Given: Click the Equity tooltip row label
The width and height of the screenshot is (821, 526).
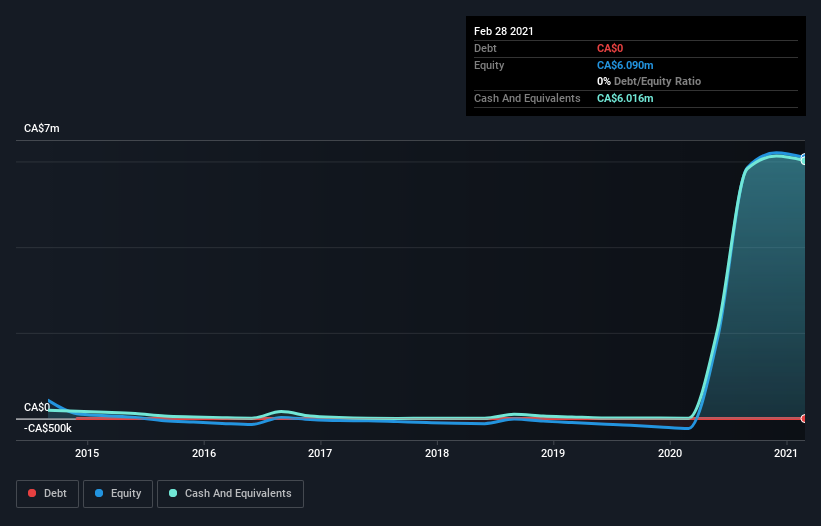Looking at the screenshot, I should pyautogui.click(x=489, y=65).
